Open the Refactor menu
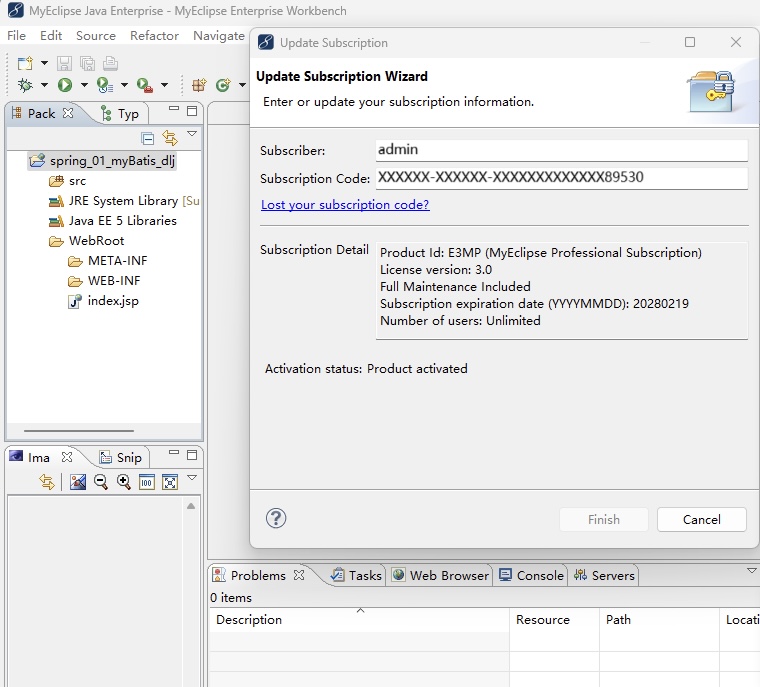 coord(154,36)
